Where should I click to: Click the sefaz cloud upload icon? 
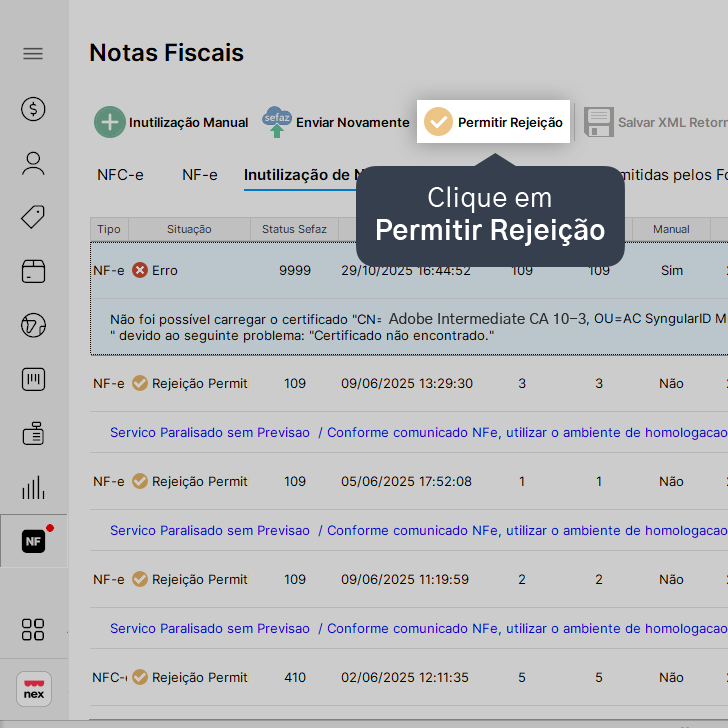tap(277, 122)
